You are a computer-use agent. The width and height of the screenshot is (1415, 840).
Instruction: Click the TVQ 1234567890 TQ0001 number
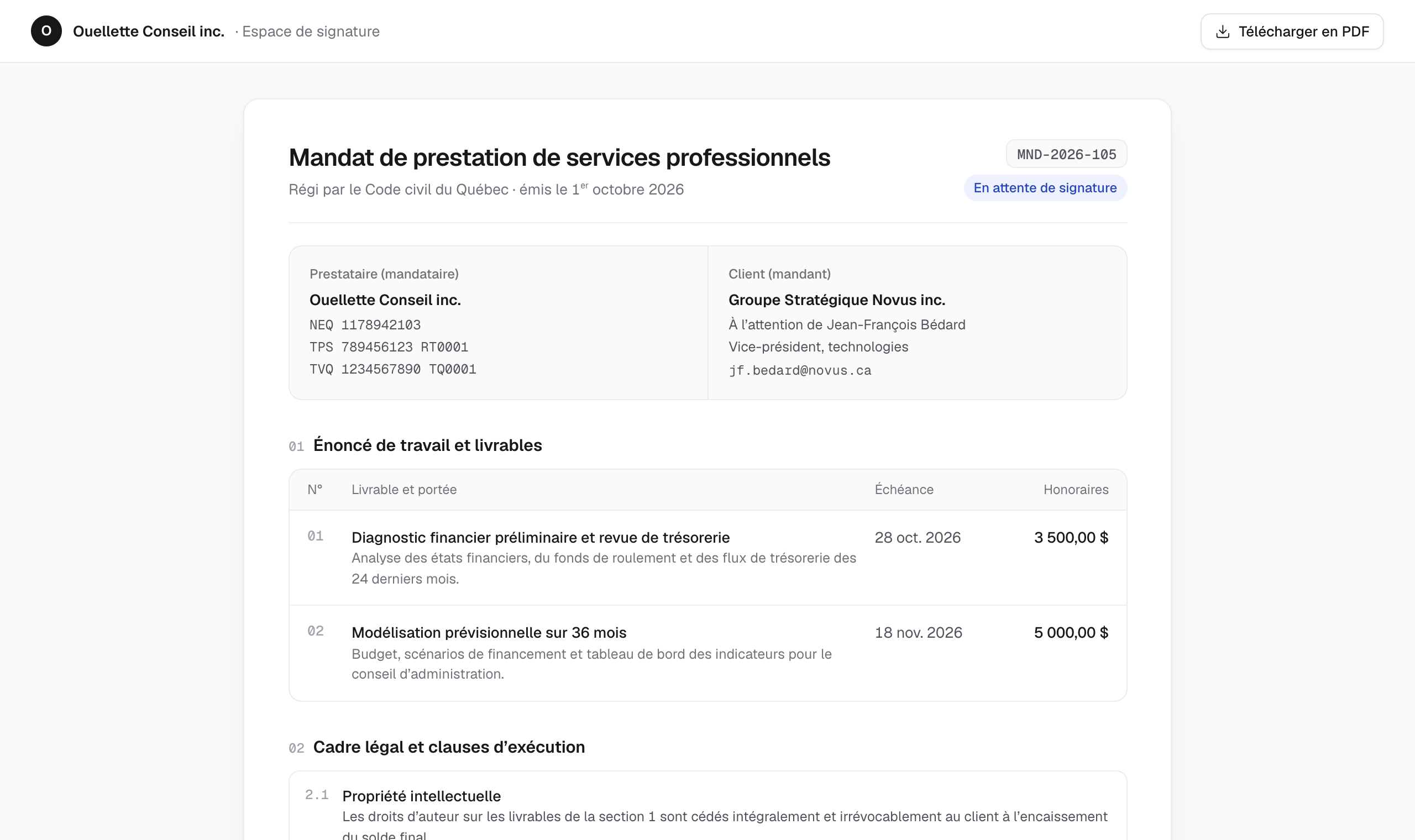coord(393,369)
